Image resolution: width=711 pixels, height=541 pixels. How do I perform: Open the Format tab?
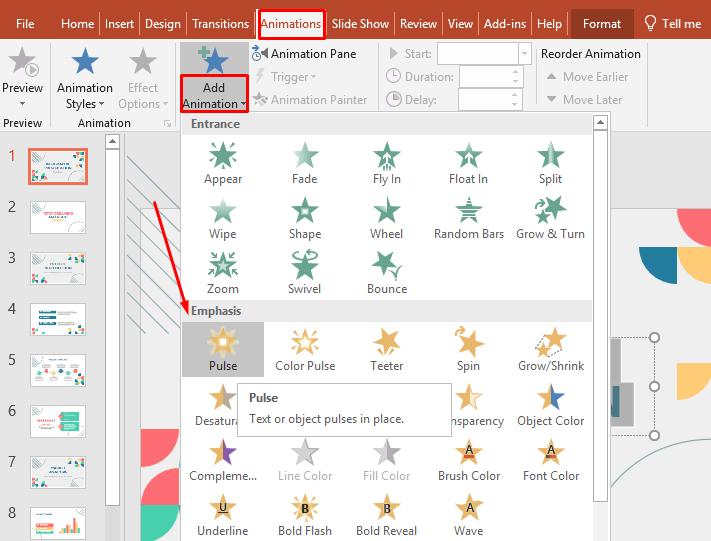pos(602,24)
